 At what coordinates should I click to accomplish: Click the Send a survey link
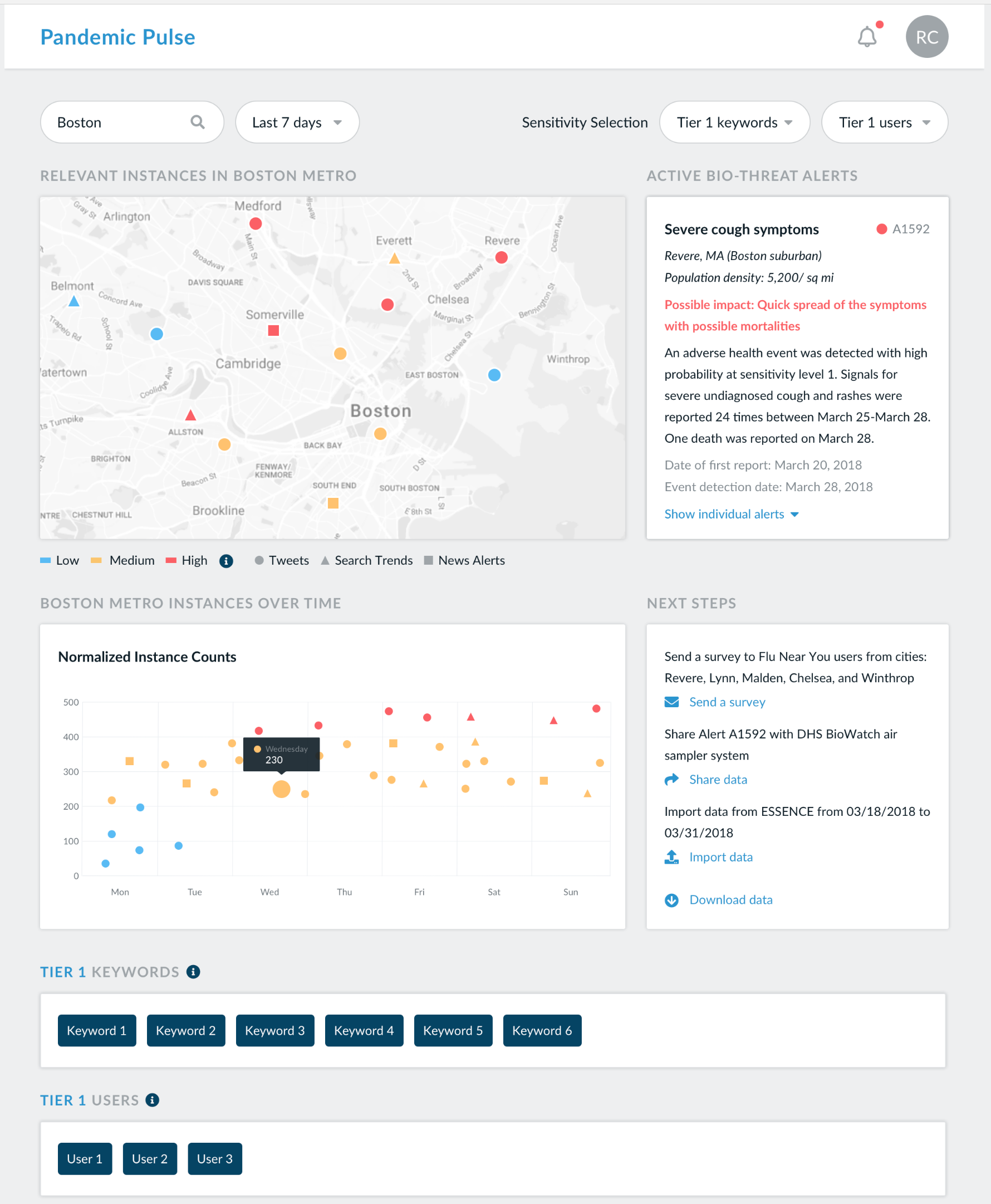(x=727, y=702)
